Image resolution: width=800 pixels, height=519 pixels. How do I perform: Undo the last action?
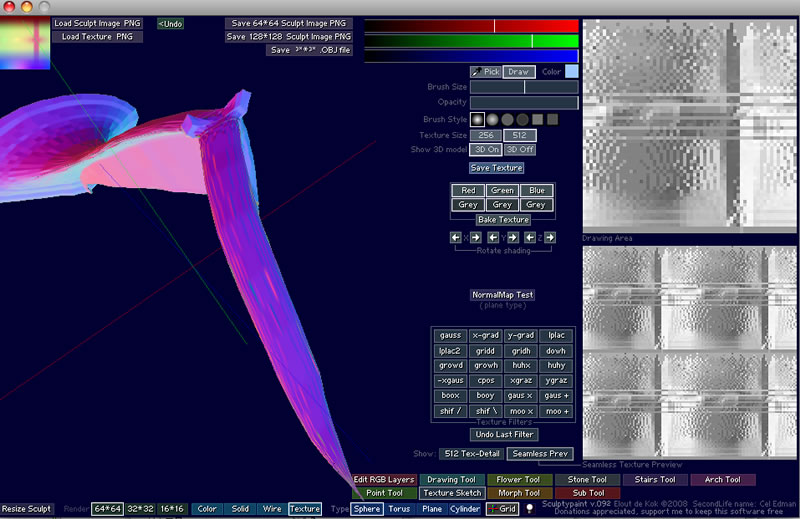click(x=170, y=24)
